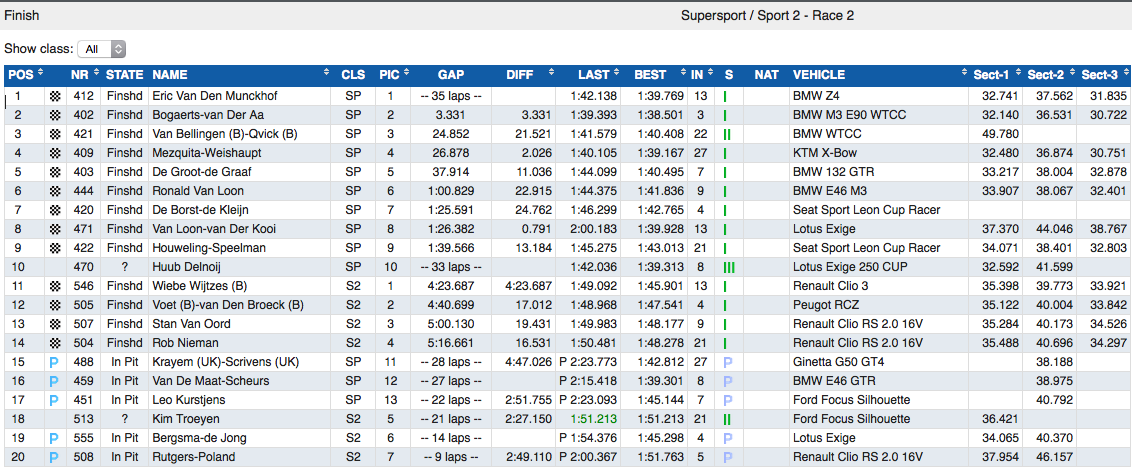
Task: Click S column P icon for Leo Kurstjens
Action: [728, 400]
